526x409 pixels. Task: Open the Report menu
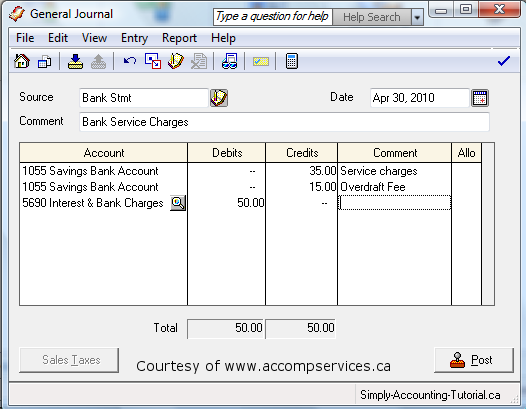pyautogui.click(x=179, y=38)
